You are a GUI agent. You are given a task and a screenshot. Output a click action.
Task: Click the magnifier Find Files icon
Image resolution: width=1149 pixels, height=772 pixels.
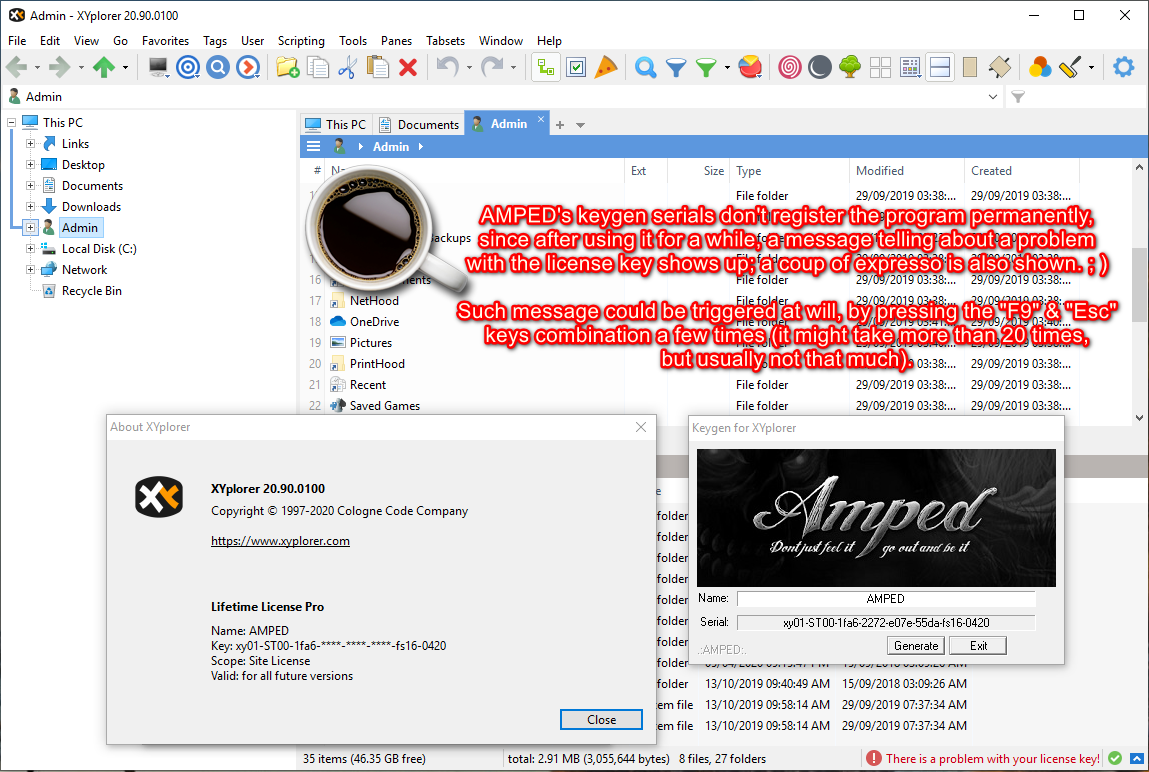click(645, 67)
